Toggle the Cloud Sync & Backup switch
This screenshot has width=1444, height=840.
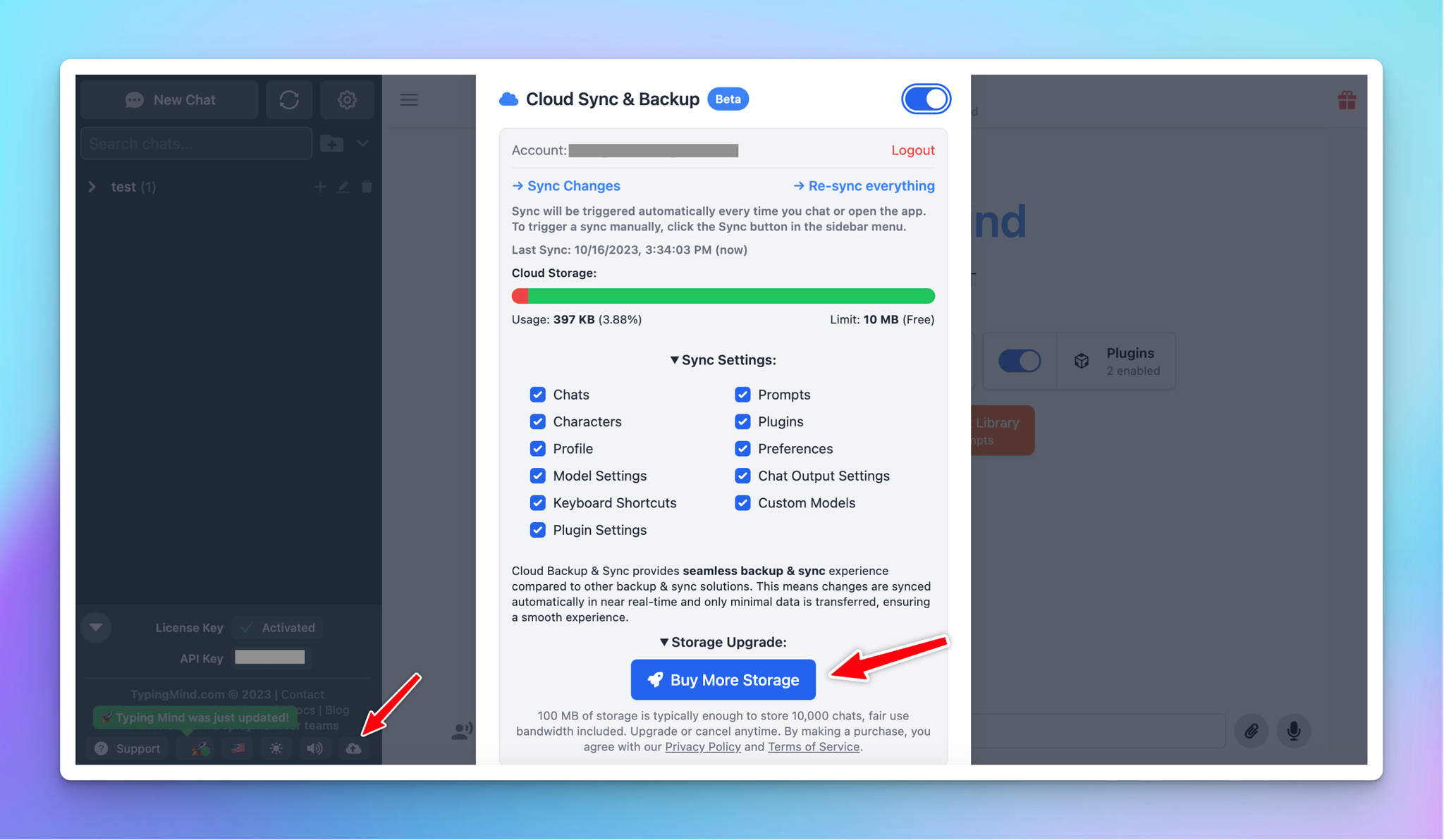[924, 98]
